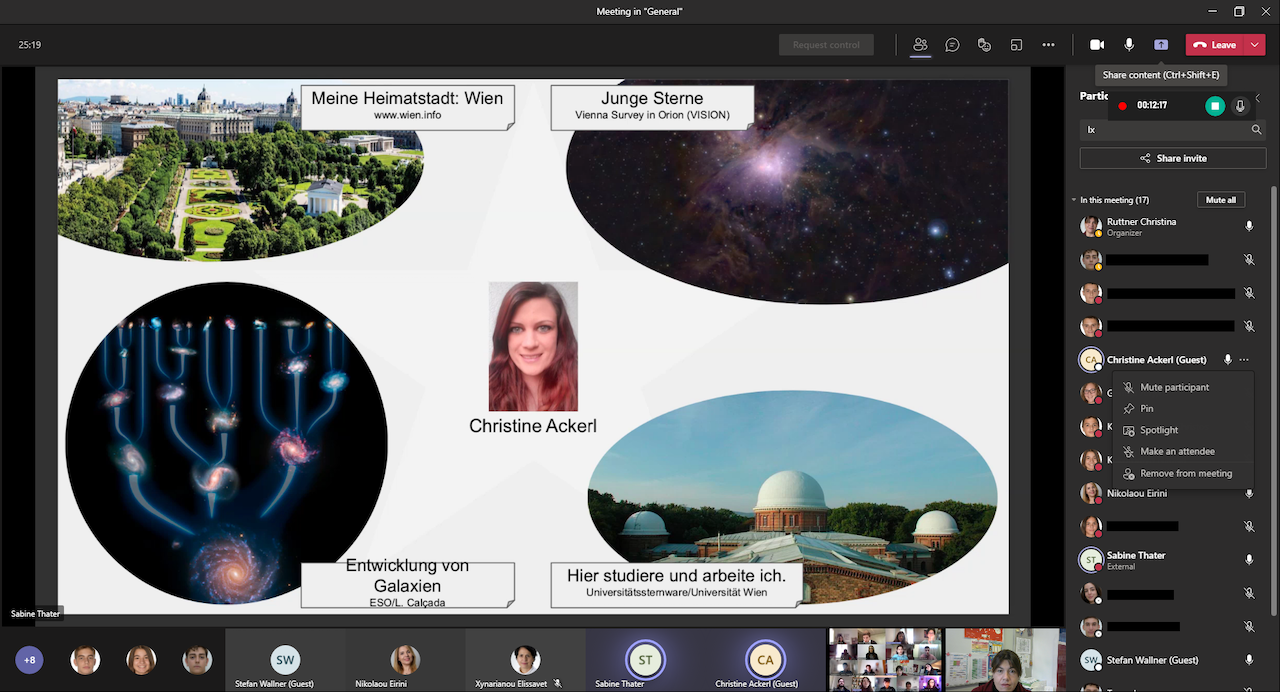
Task: Select the Stefan Wallner (Guest) video tile
Action: tap(286, 660)
